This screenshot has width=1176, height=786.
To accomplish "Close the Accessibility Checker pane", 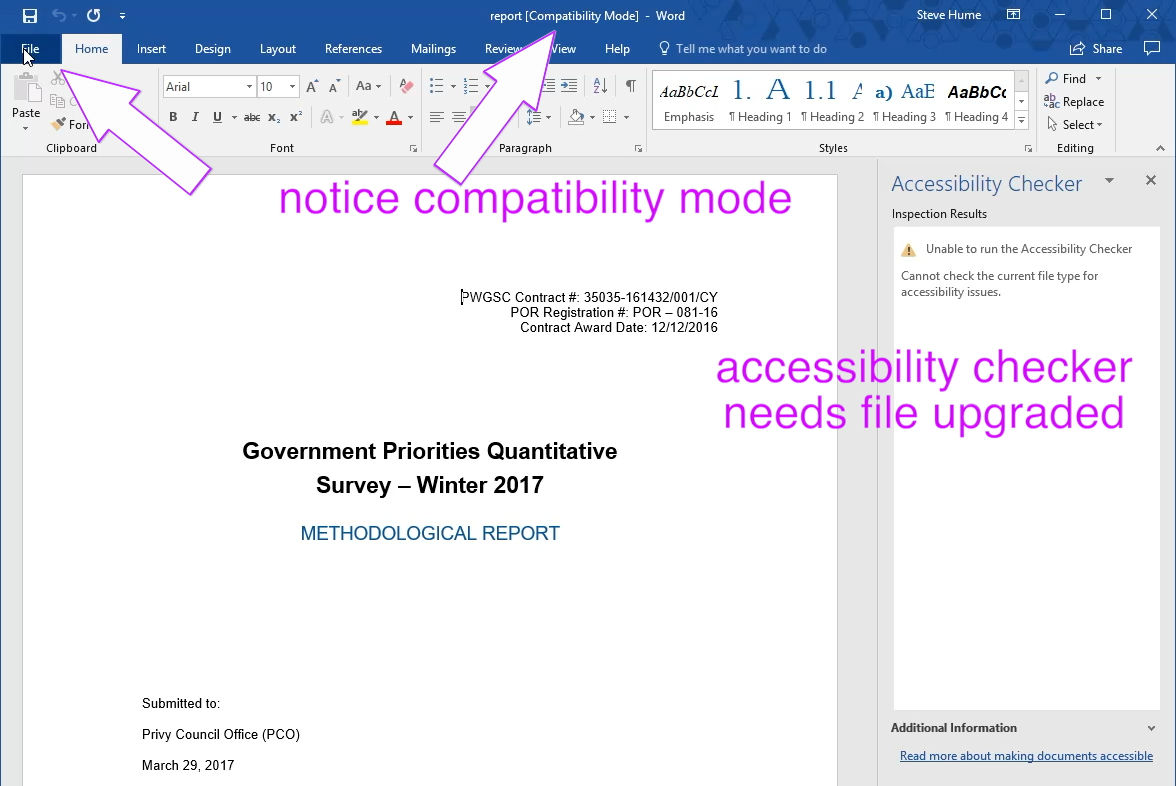I will click(x=1150, y=180).
